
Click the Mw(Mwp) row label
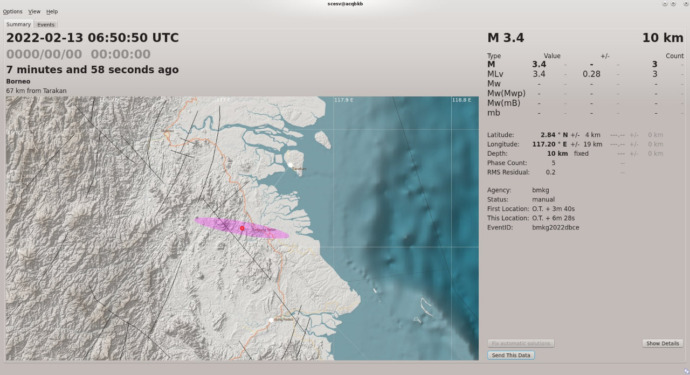pyautogui.click(x=506, y=93)
